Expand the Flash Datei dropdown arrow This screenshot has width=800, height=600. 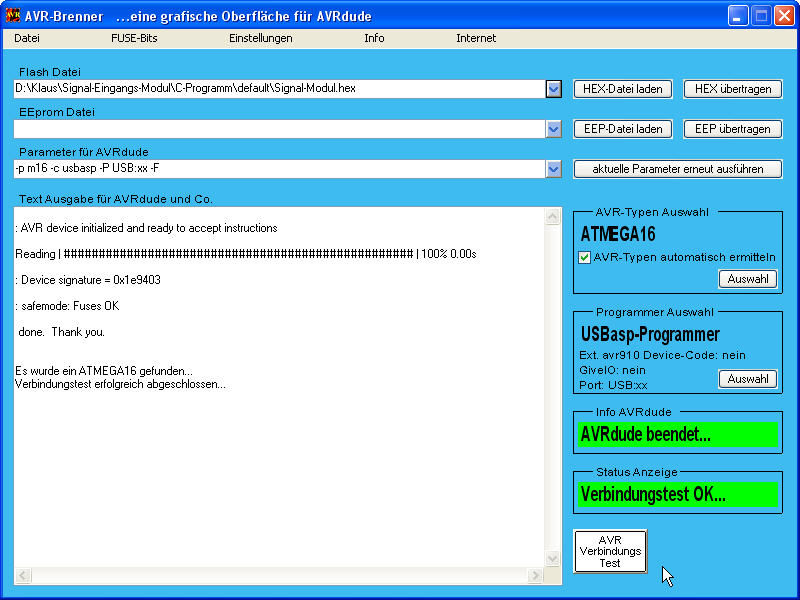pos(554,89)
